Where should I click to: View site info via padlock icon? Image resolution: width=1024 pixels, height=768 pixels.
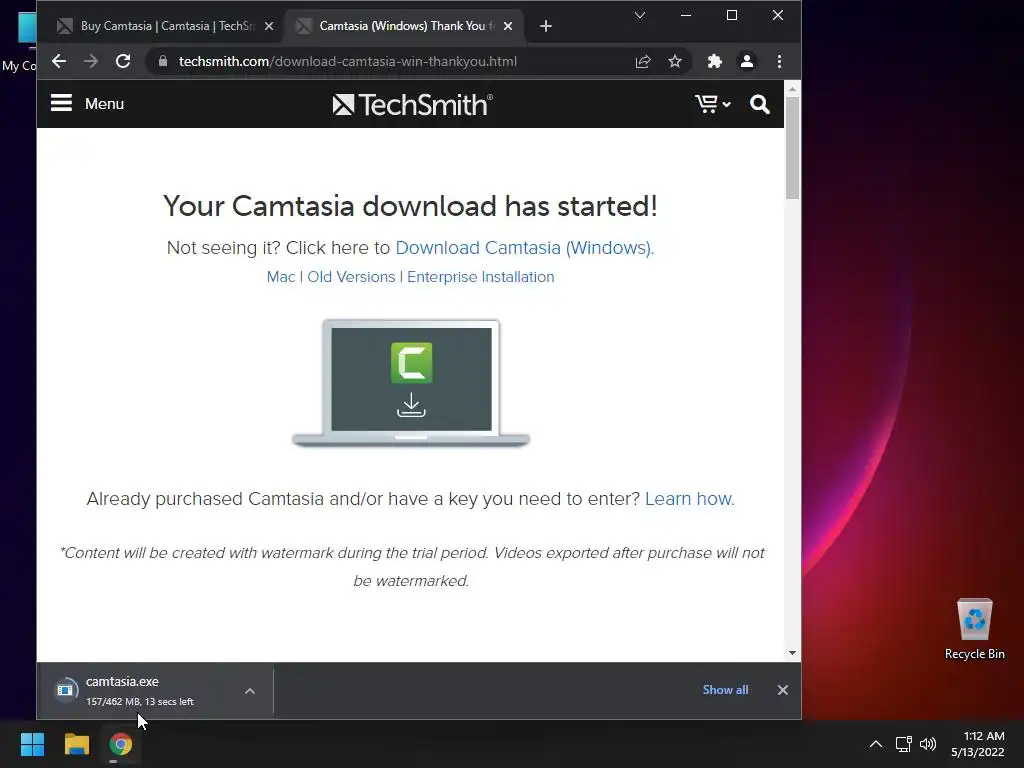click(163, 61)
